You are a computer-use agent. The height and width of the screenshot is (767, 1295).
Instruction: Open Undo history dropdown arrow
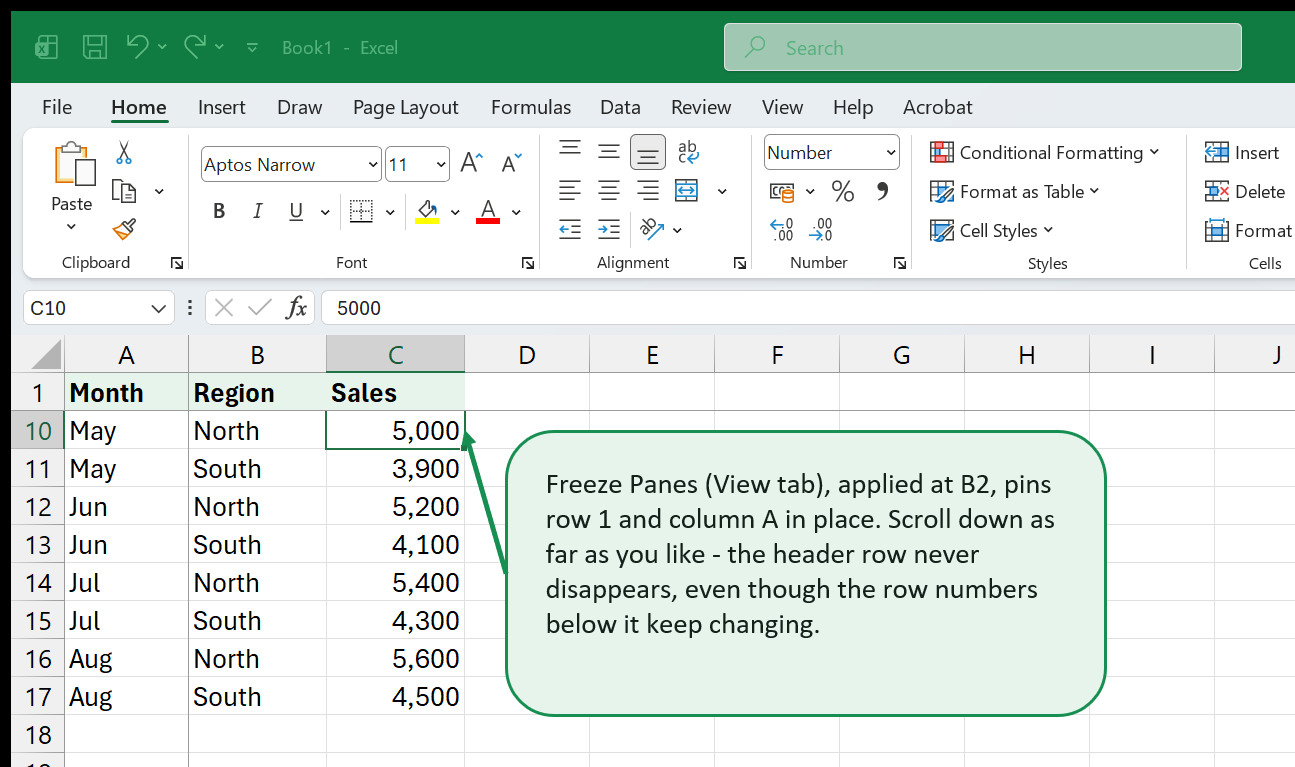[163, 47]
